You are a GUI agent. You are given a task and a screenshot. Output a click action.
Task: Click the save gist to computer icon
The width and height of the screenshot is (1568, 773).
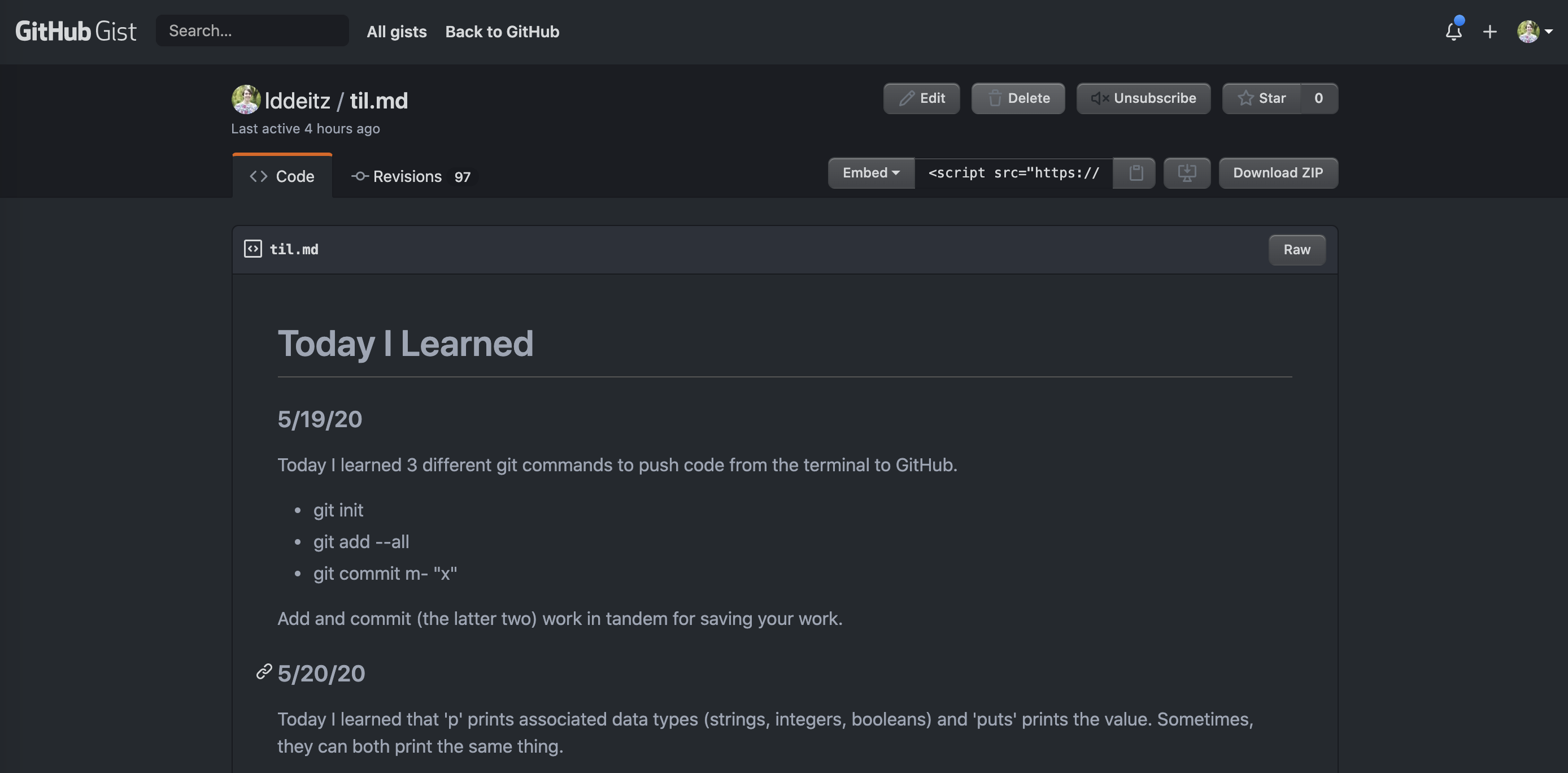(1186, 173)
